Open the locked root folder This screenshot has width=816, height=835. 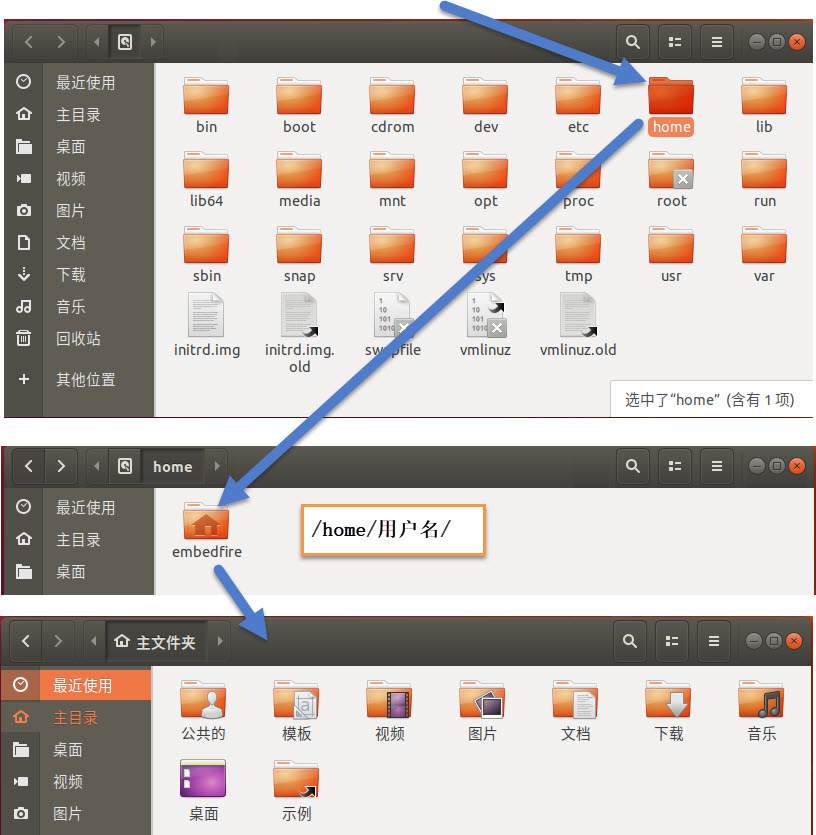click(x=671, y=180)
